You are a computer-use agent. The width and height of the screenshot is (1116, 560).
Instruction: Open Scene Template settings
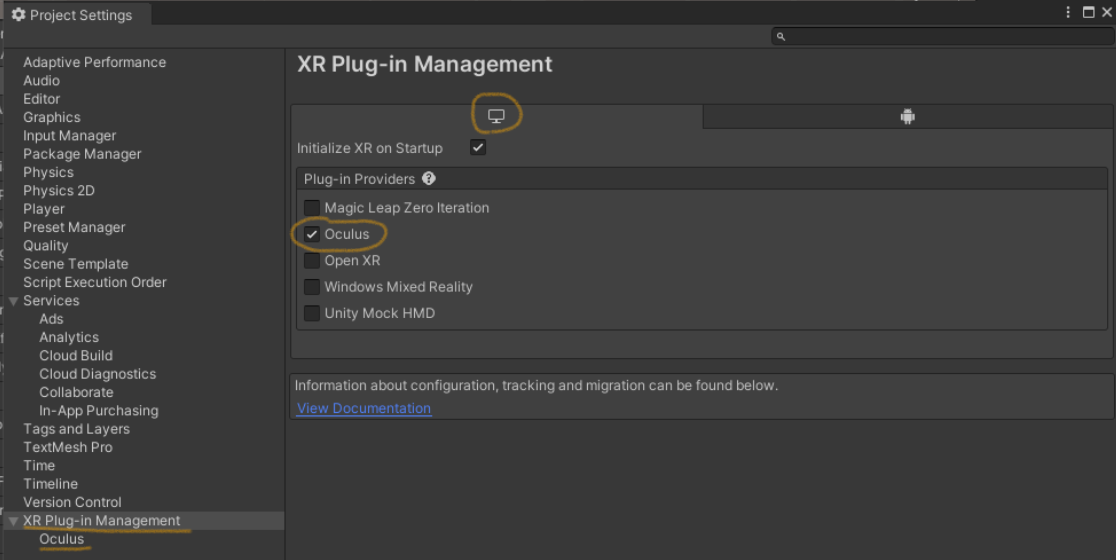(x=75, y=264)
